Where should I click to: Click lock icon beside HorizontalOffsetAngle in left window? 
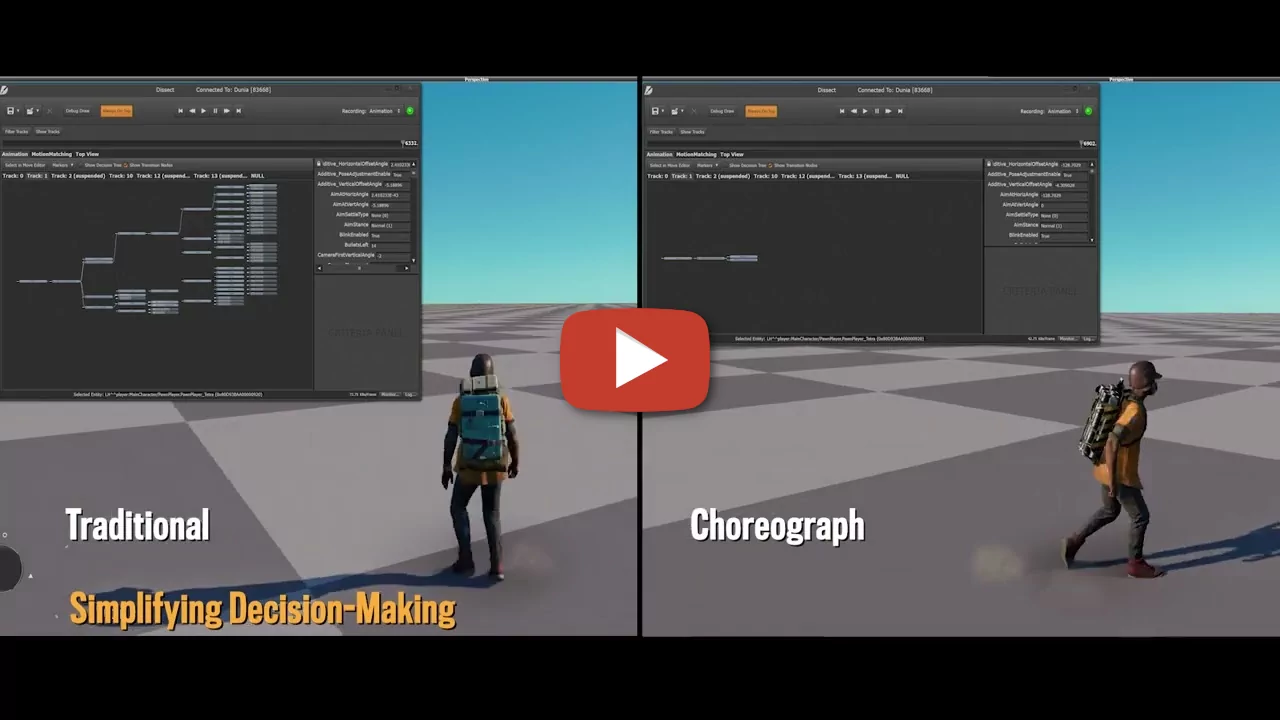(318, 163)
